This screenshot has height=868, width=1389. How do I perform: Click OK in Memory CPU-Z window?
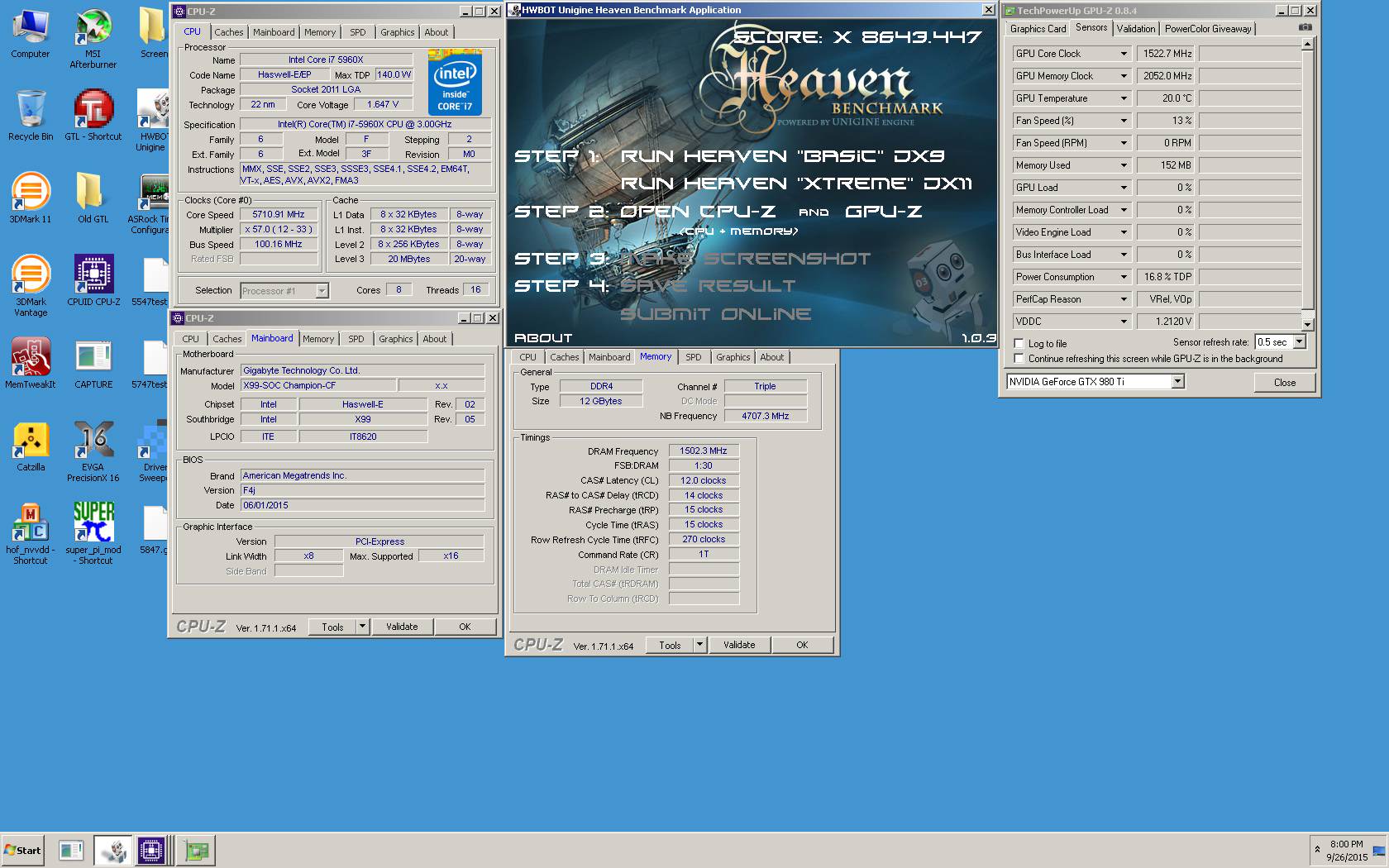coord(802,645)
